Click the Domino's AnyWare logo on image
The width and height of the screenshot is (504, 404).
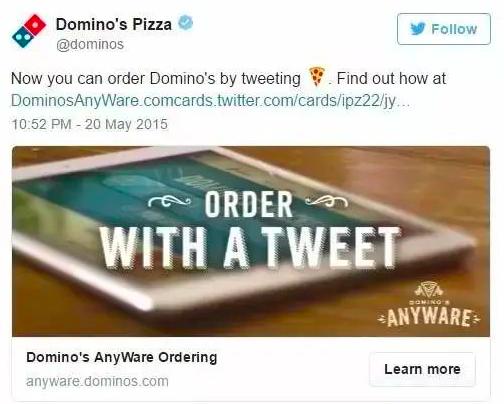(429, 304)
